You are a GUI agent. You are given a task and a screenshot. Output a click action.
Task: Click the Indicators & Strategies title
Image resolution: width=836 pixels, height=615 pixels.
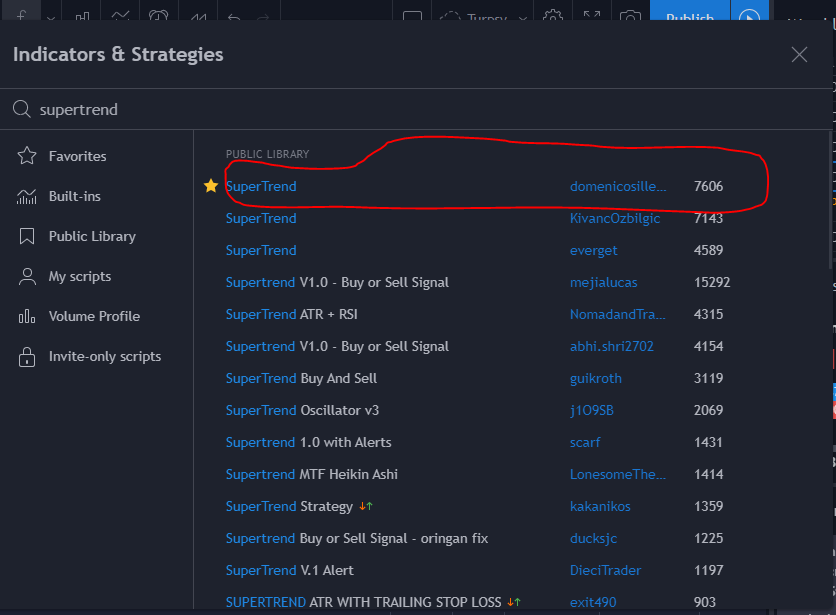(118, 54)
